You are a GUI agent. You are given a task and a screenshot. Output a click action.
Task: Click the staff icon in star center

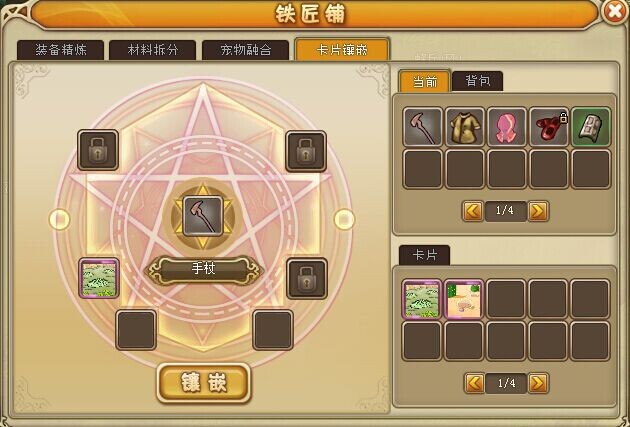(x=203, y=216)
